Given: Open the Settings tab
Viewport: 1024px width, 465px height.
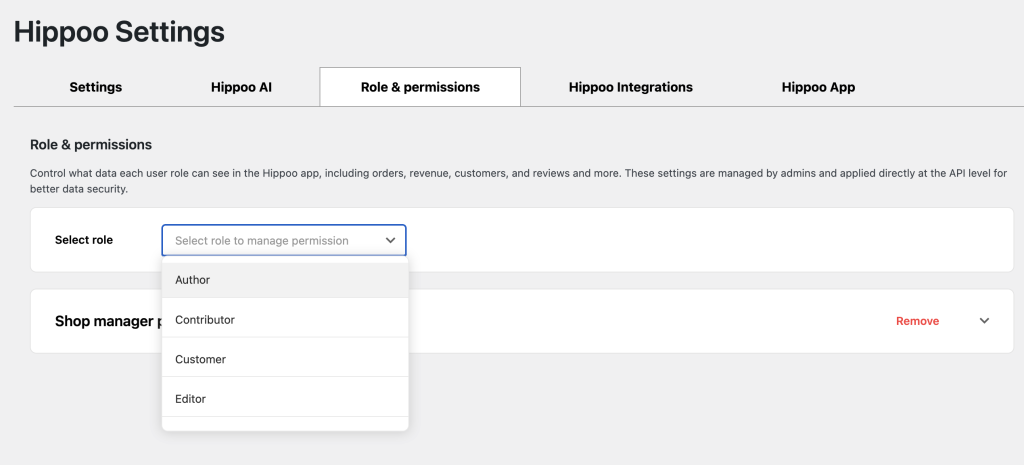Looking at the screenshot, I should coord(96,87).
